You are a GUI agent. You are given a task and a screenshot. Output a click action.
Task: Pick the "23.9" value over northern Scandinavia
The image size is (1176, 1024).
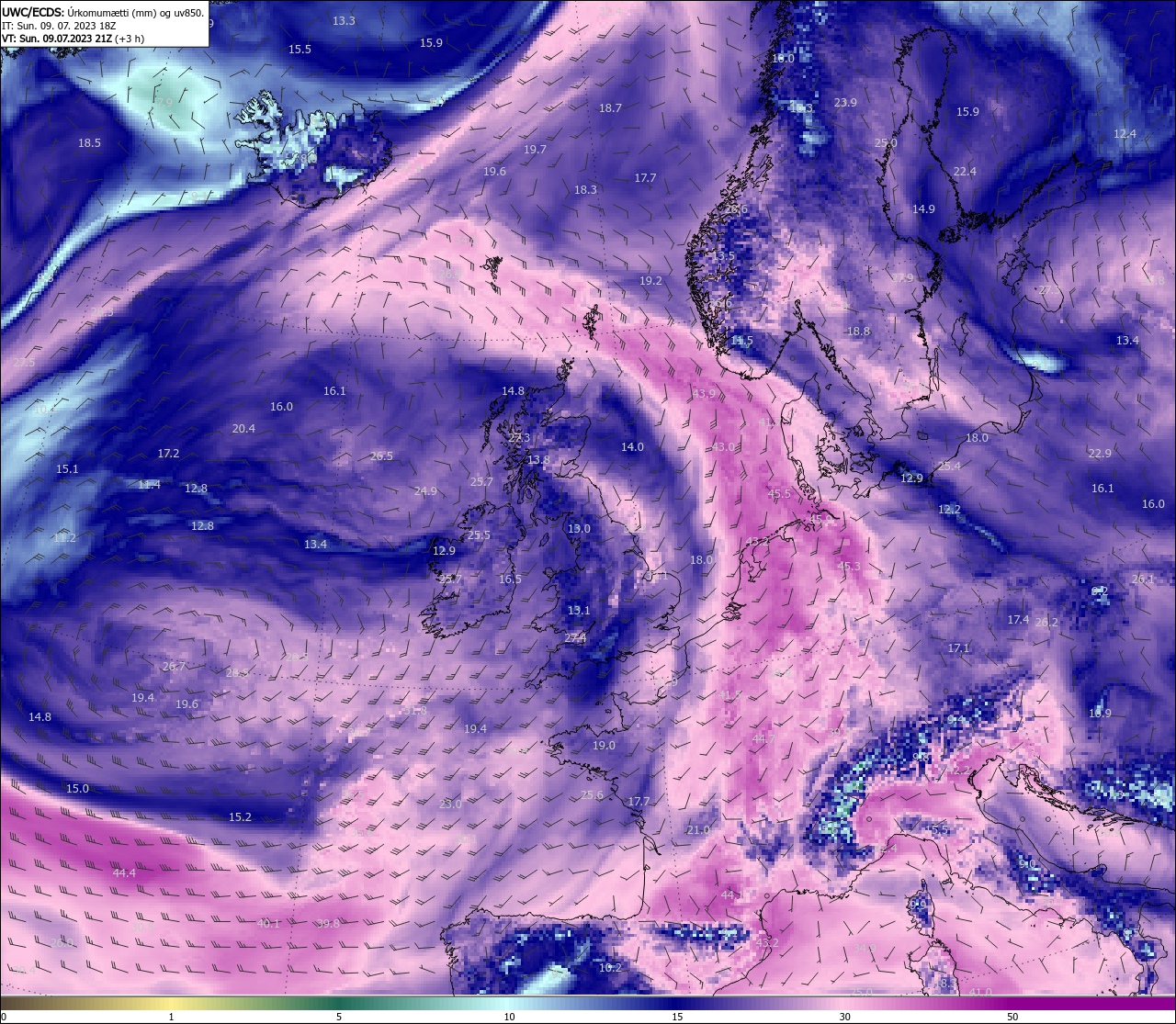click(x=845, y=102)
